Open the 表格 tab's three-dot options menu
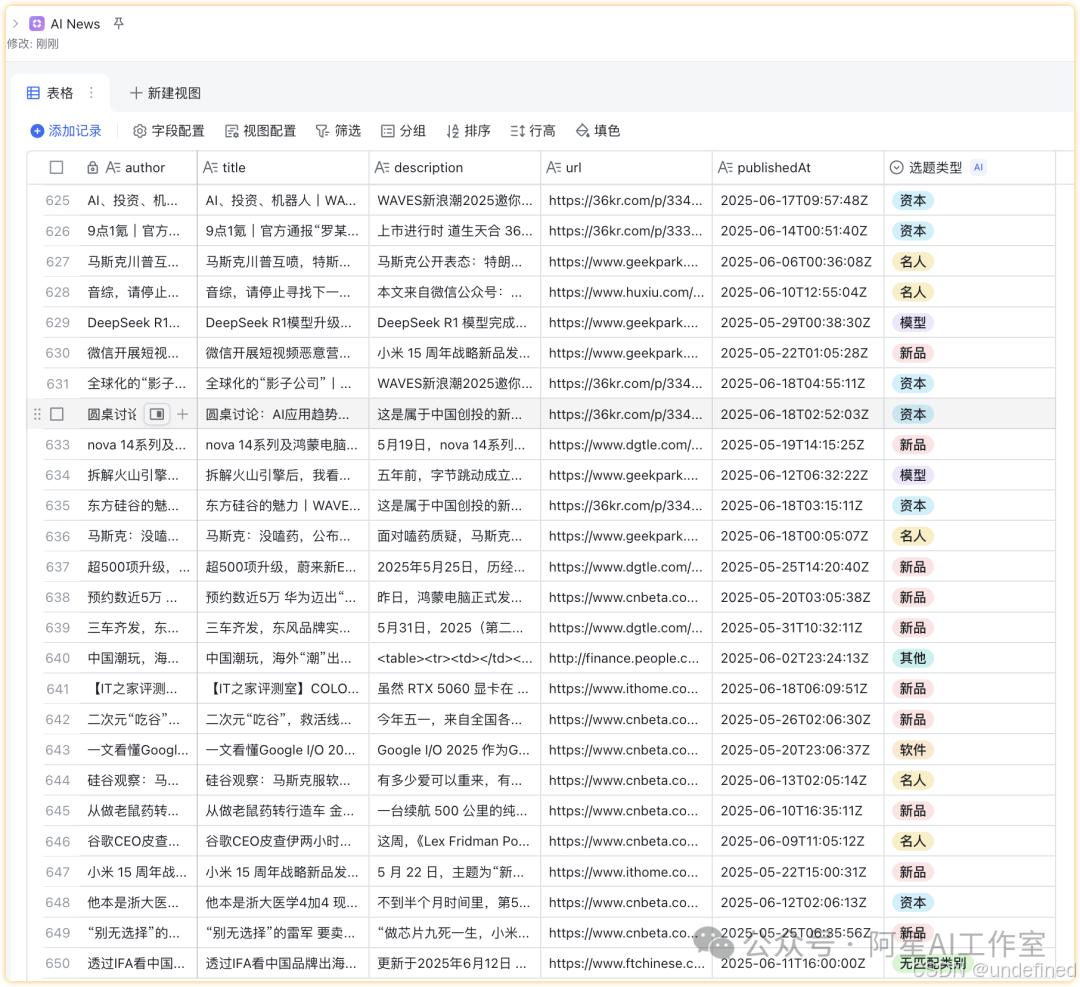This screenshot has width=1080, height=987. point(91,93)
